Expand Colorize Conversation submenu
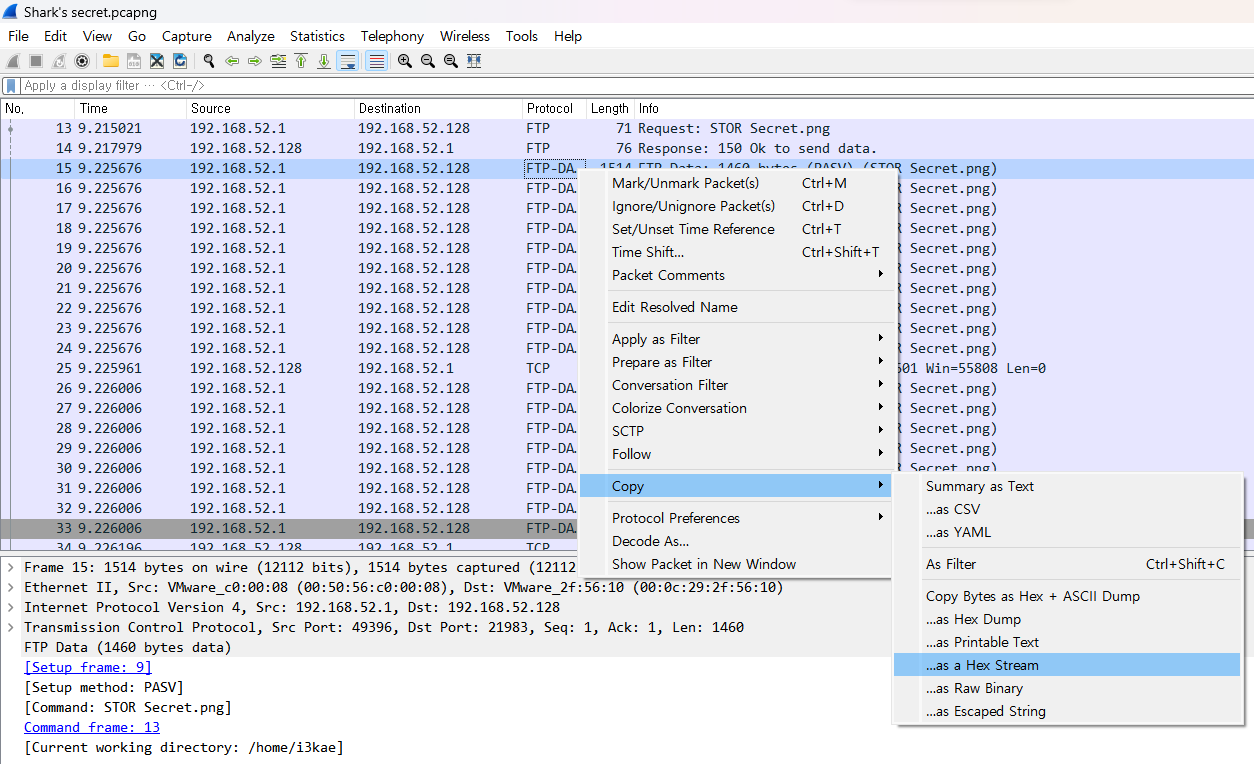1254x764 pixels. tap(738, 408)
